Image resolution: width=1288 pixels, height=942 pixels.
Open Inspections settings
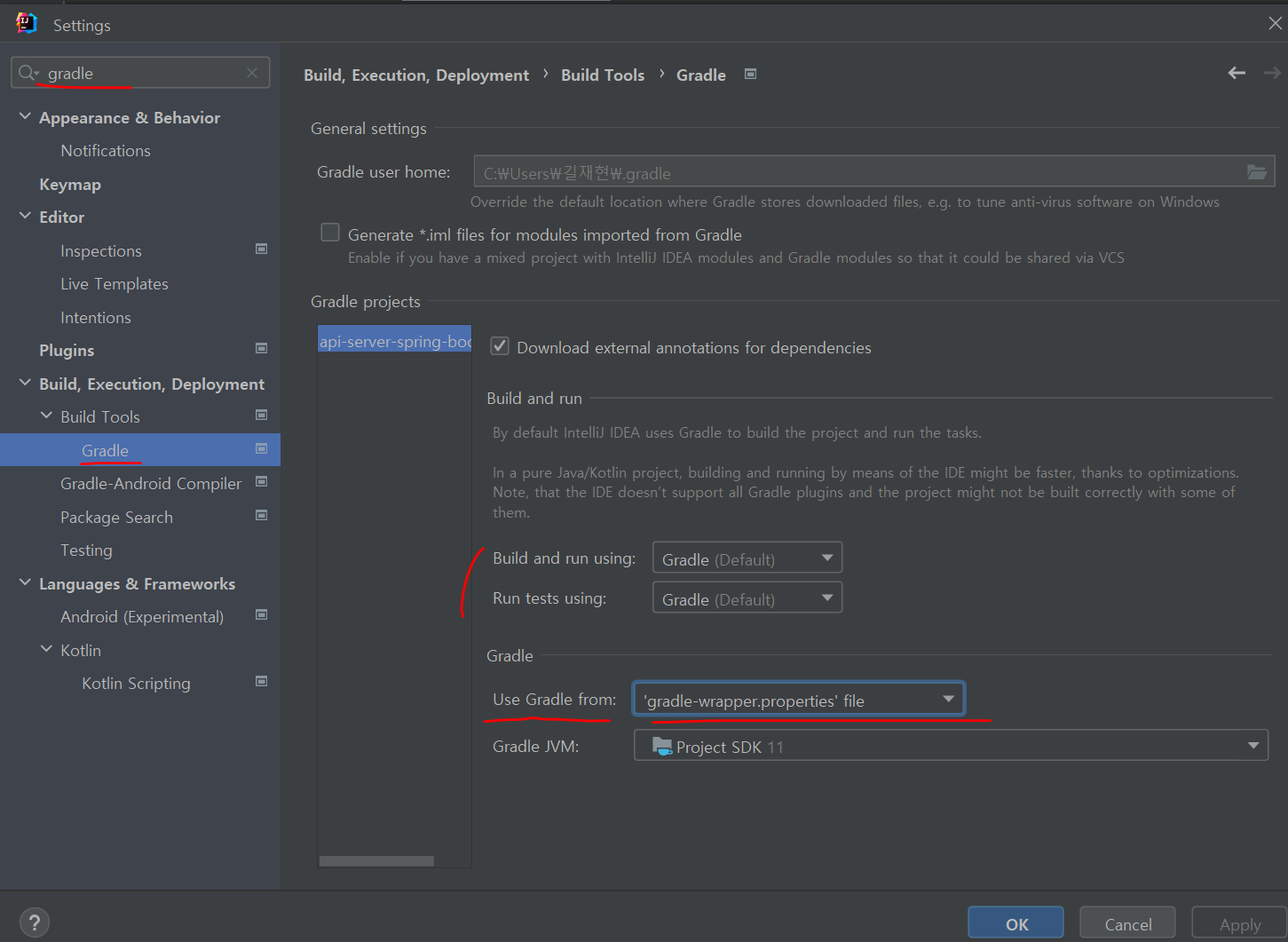coord(101,251)
